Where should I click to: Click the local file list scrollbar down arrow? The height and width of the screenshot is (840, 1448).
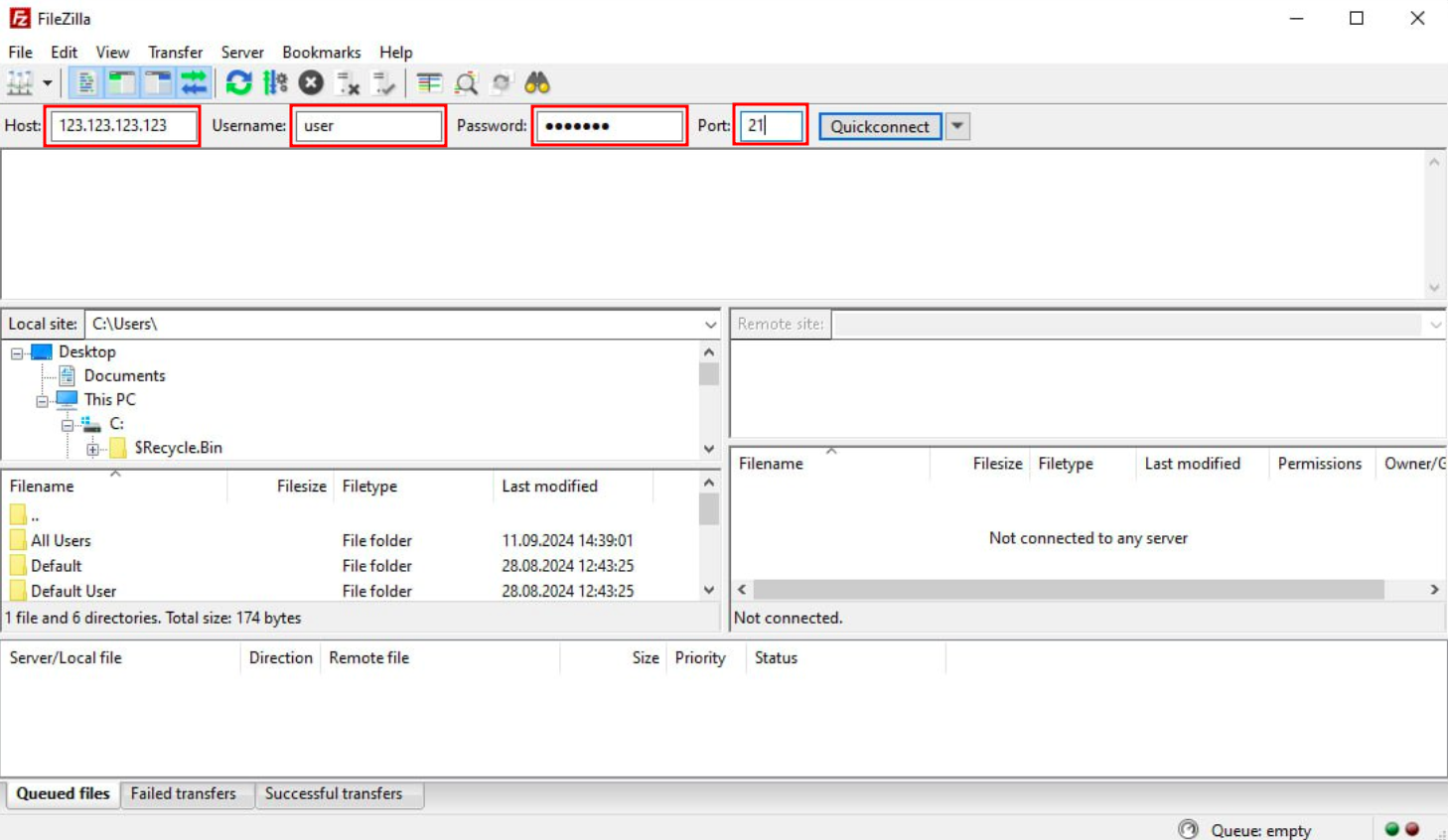709,591
